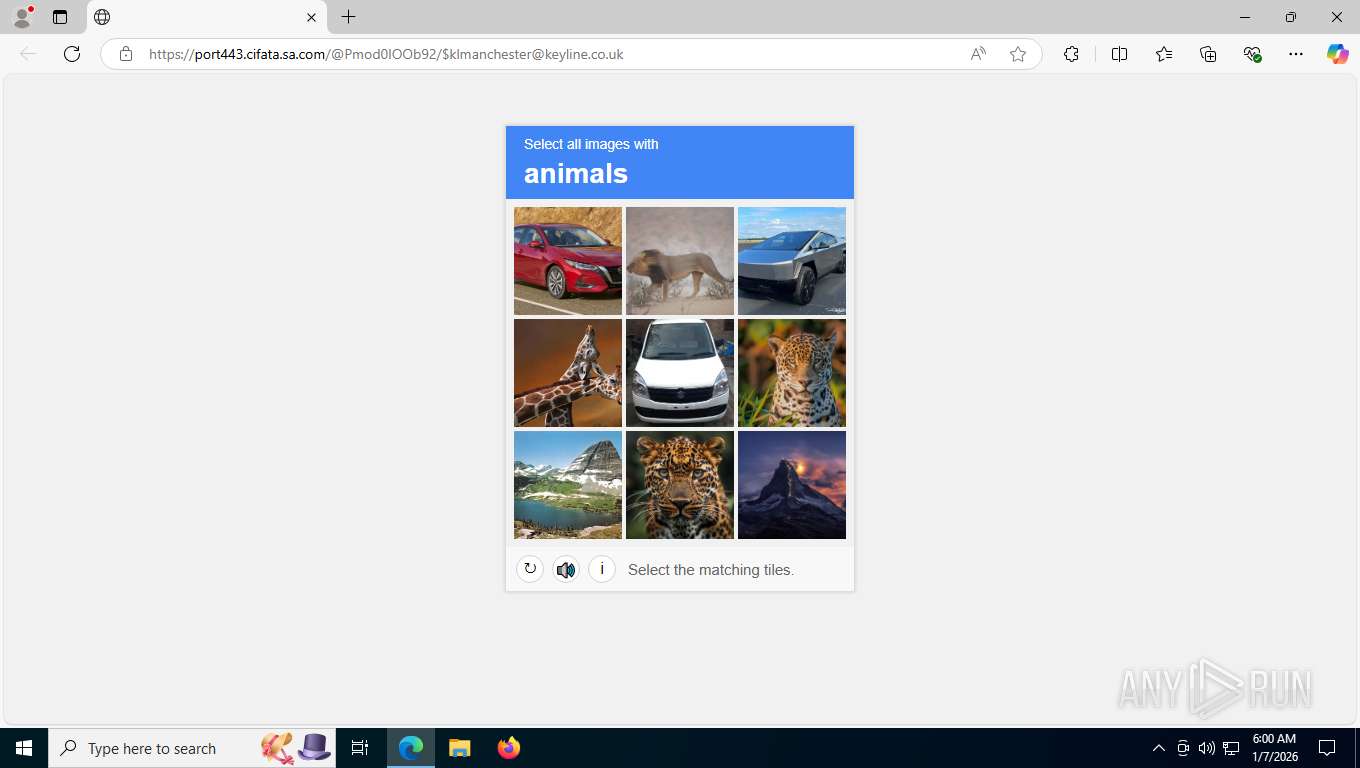The height and width of the screenshot is (768, 1360).
Task: Open the Extensions puzzle icon
Action: click(x=1071, y=54)
